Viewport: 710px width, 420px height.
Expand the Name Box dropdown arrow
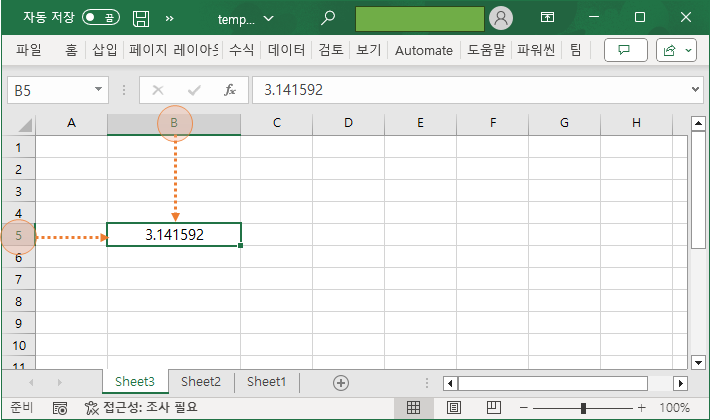[98, 90]
